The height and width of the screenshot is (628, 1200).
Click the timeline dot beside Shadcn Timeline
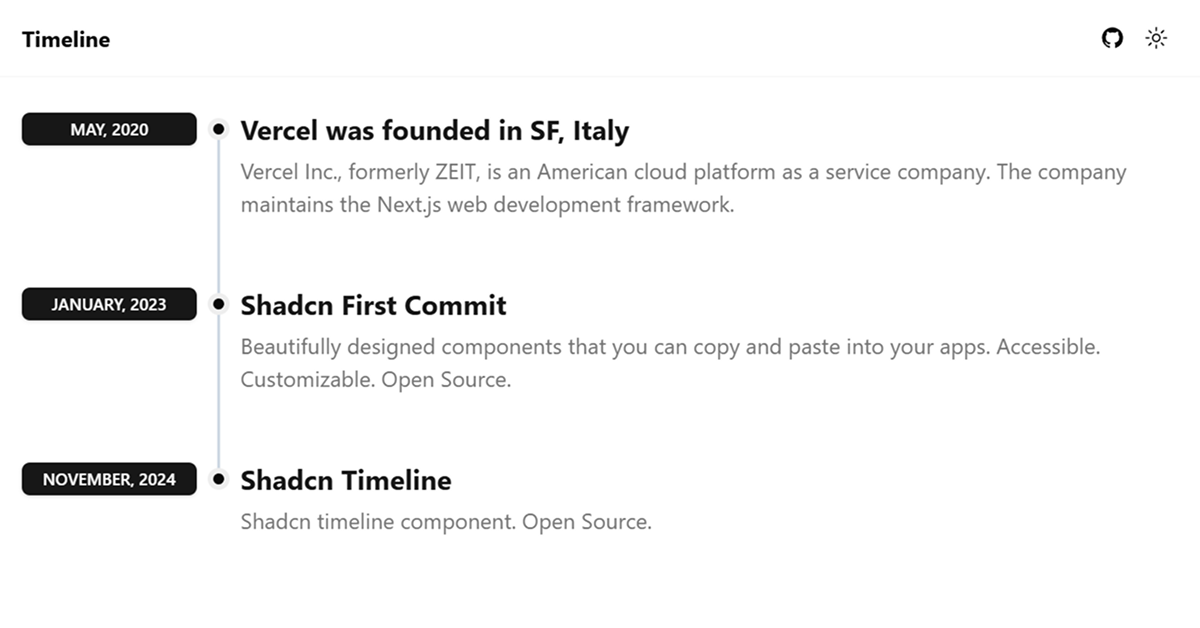point(218,479)
